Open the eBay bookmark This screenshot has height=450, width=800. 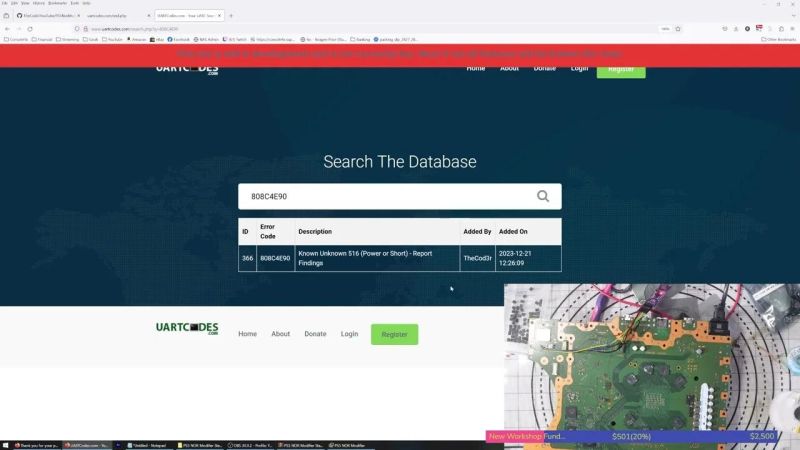point(157,39)
